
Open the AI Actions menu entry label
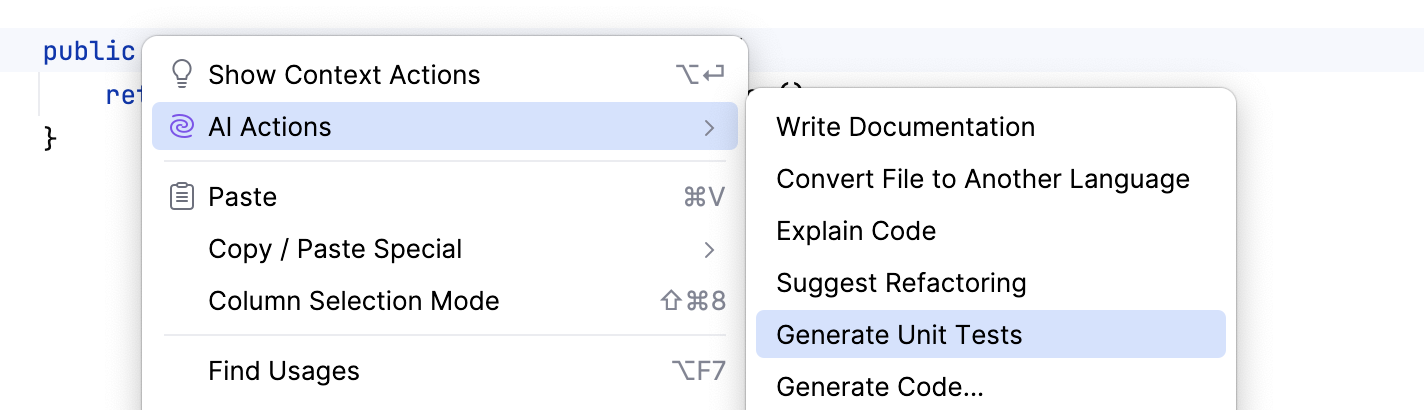click(x=270, y=127)
